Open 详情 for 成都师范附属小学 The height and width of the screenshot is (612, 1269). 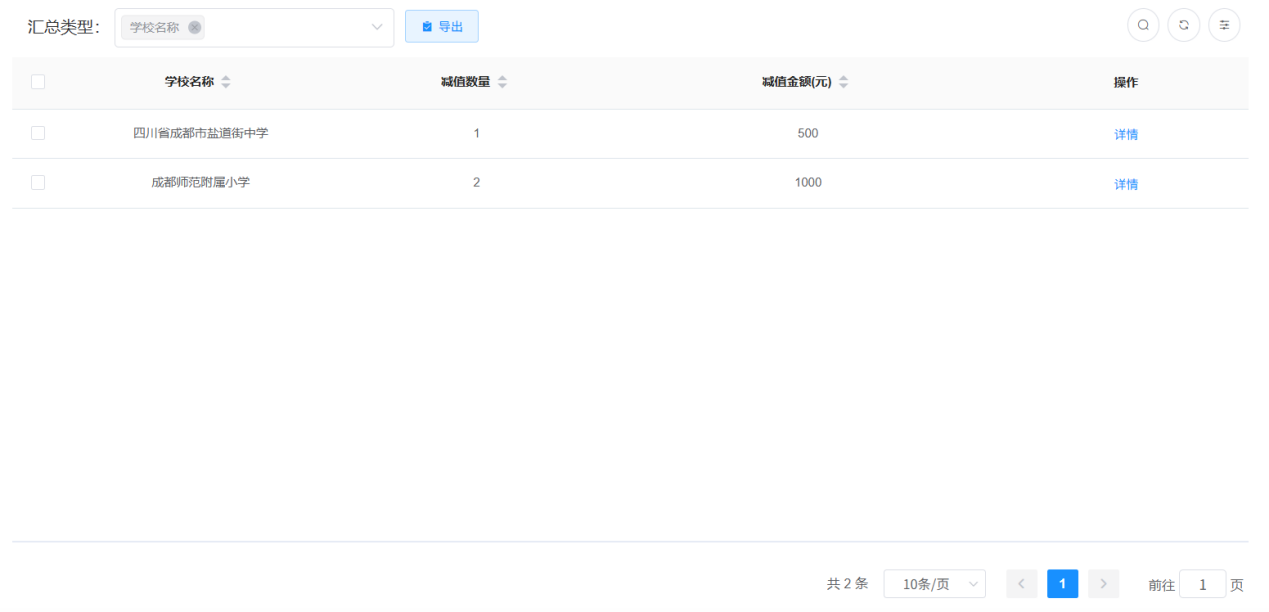[x=1126, y=184]
